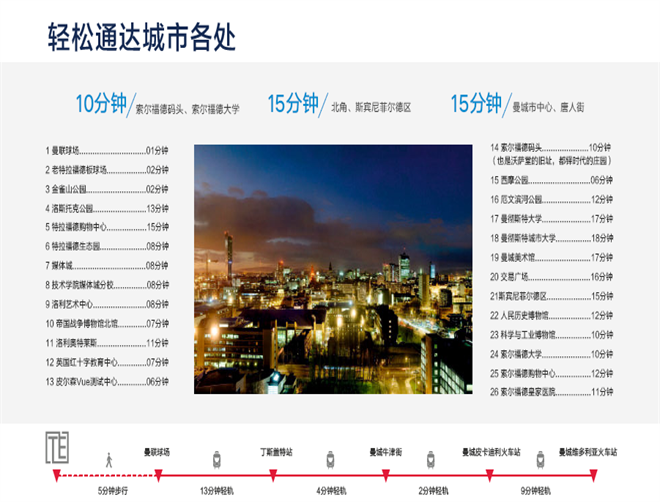Click the 5分钟步行 duration label
Image resolution: width=660 pixels, height=502 pixels.
(113, 491)
